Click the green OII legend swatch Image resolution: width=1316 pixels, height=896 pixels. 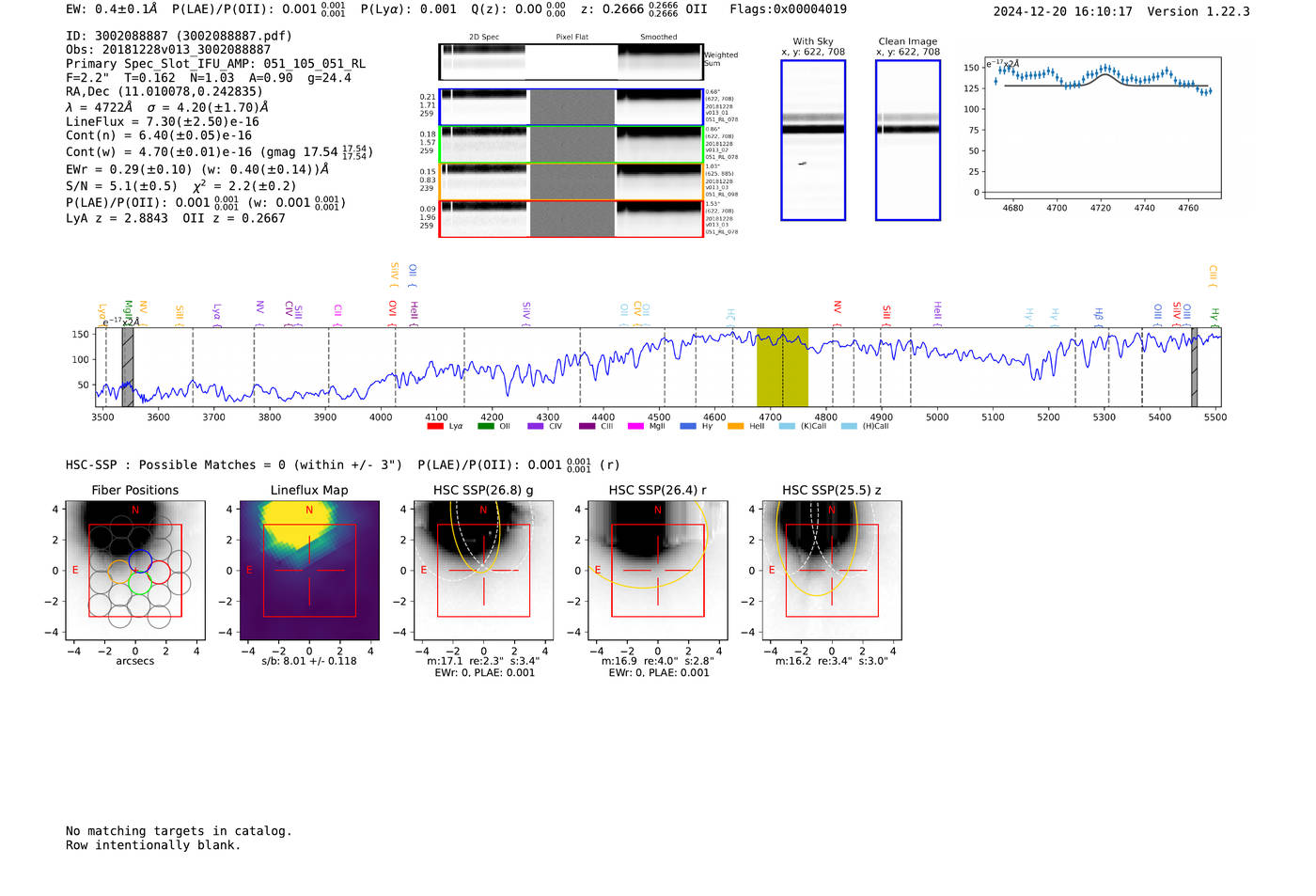point(486,426)
